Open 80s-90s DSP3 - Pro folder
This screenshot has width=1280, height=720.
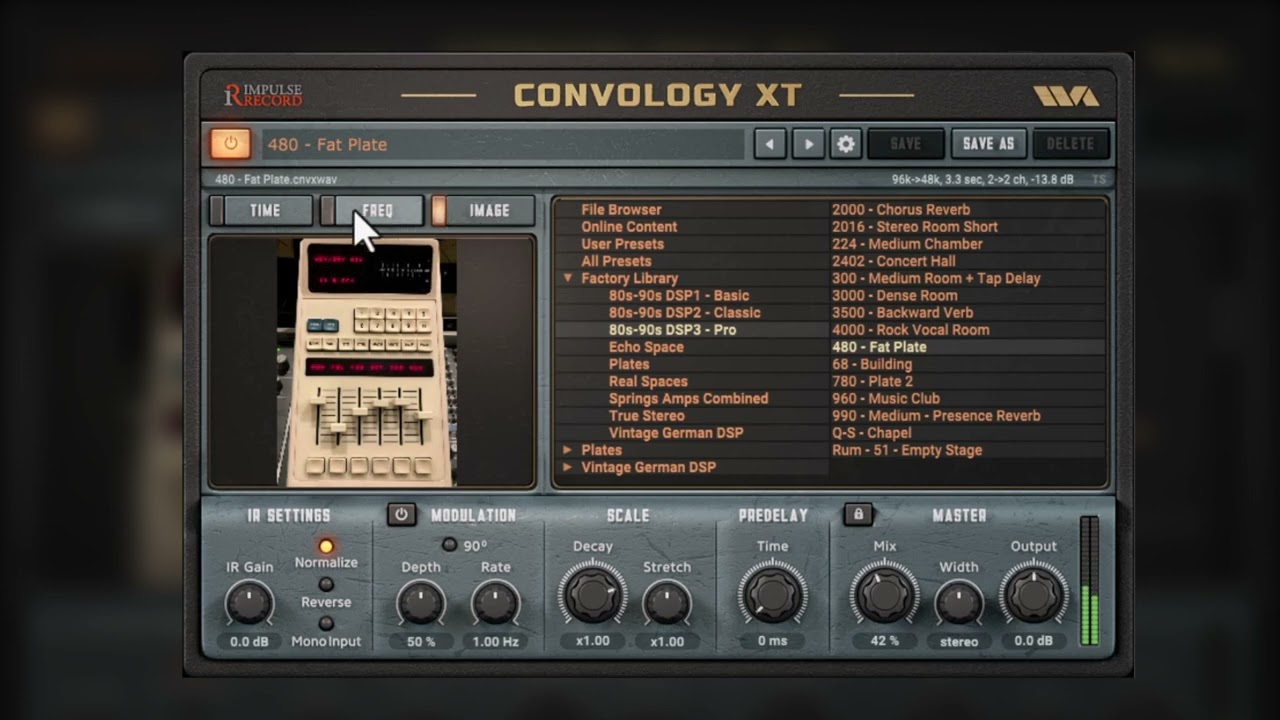672,330
